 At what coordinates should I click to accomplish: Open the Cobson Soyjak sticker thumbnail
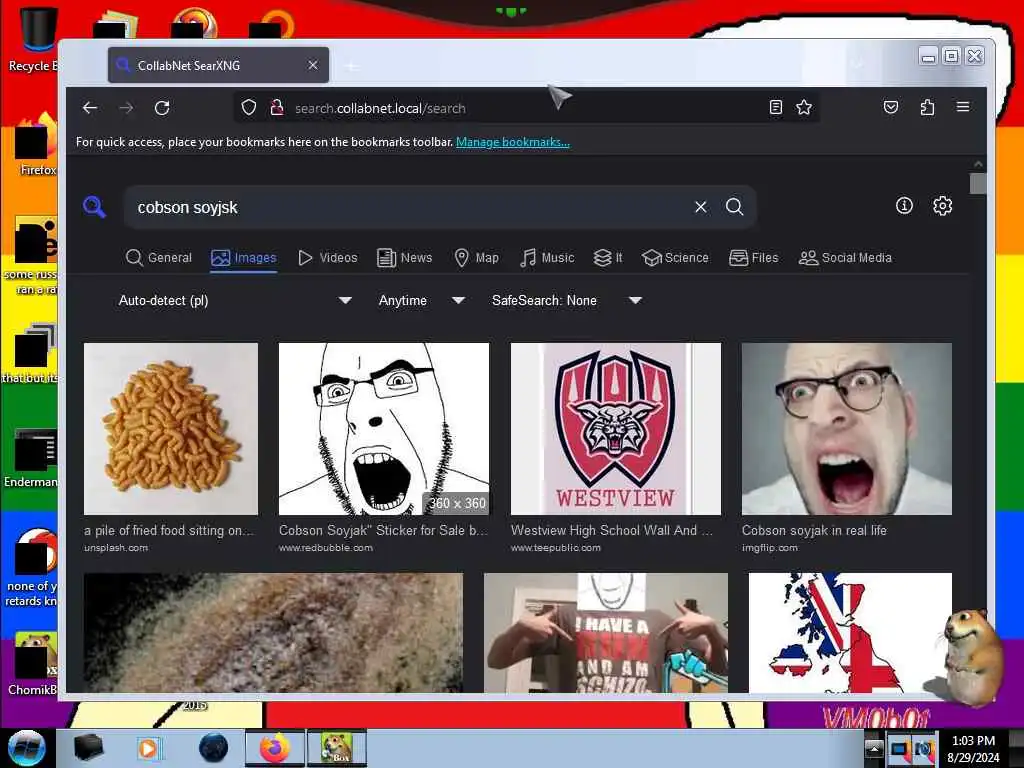tap(384, 429)
